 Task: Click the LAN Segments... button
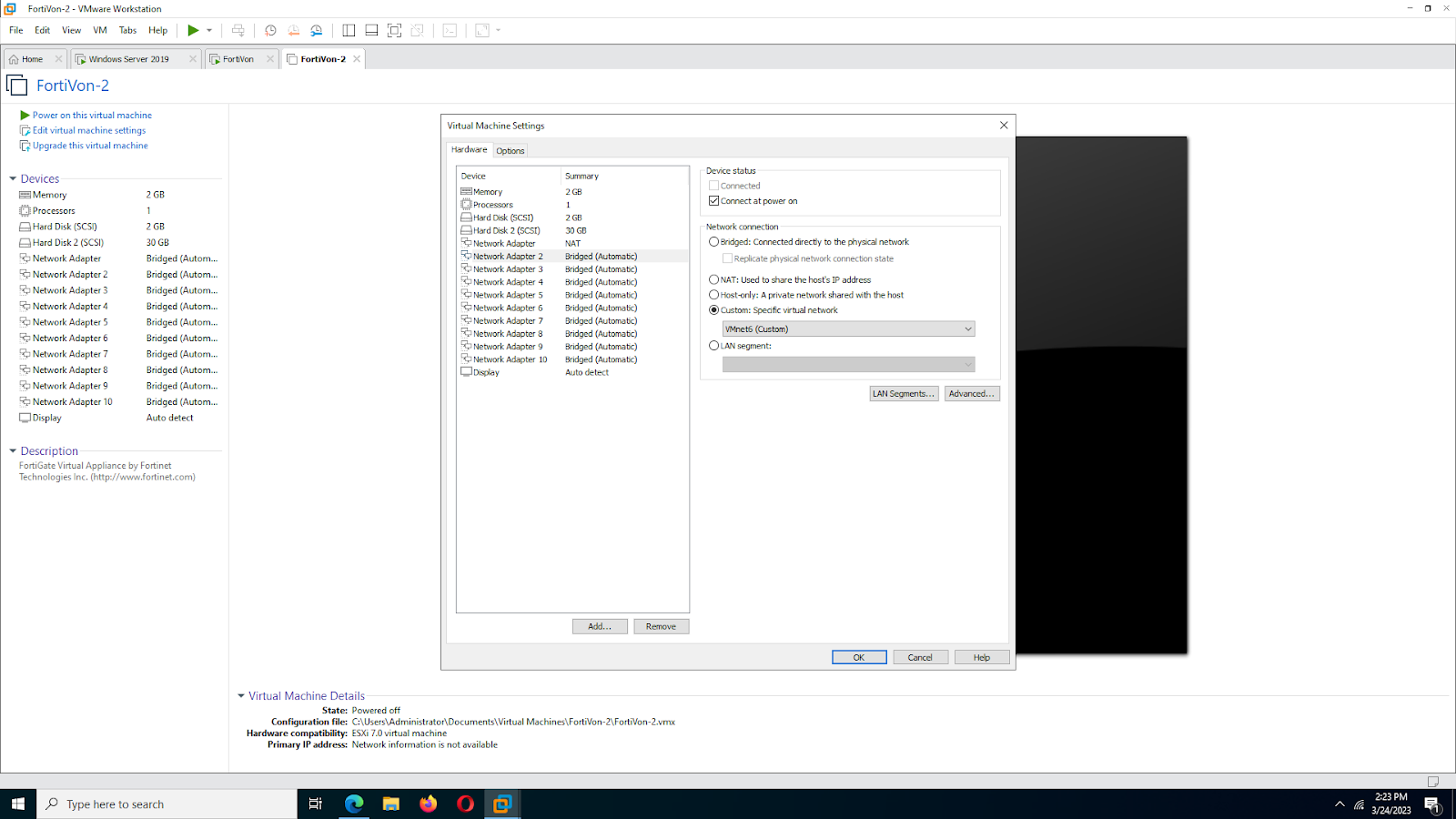904,394
